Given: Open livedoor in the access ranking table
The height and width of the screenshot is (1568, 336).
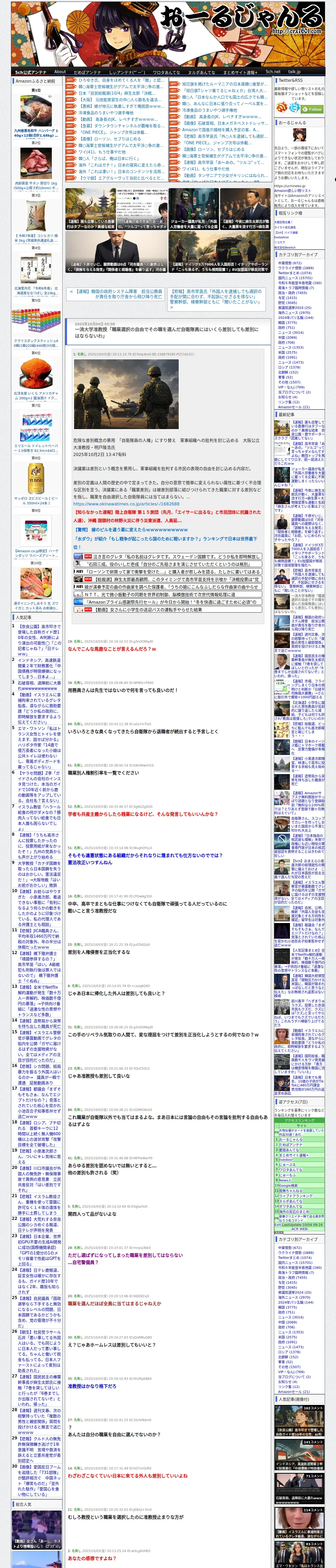Looking at the screenshot, I should click(285, 1160).
